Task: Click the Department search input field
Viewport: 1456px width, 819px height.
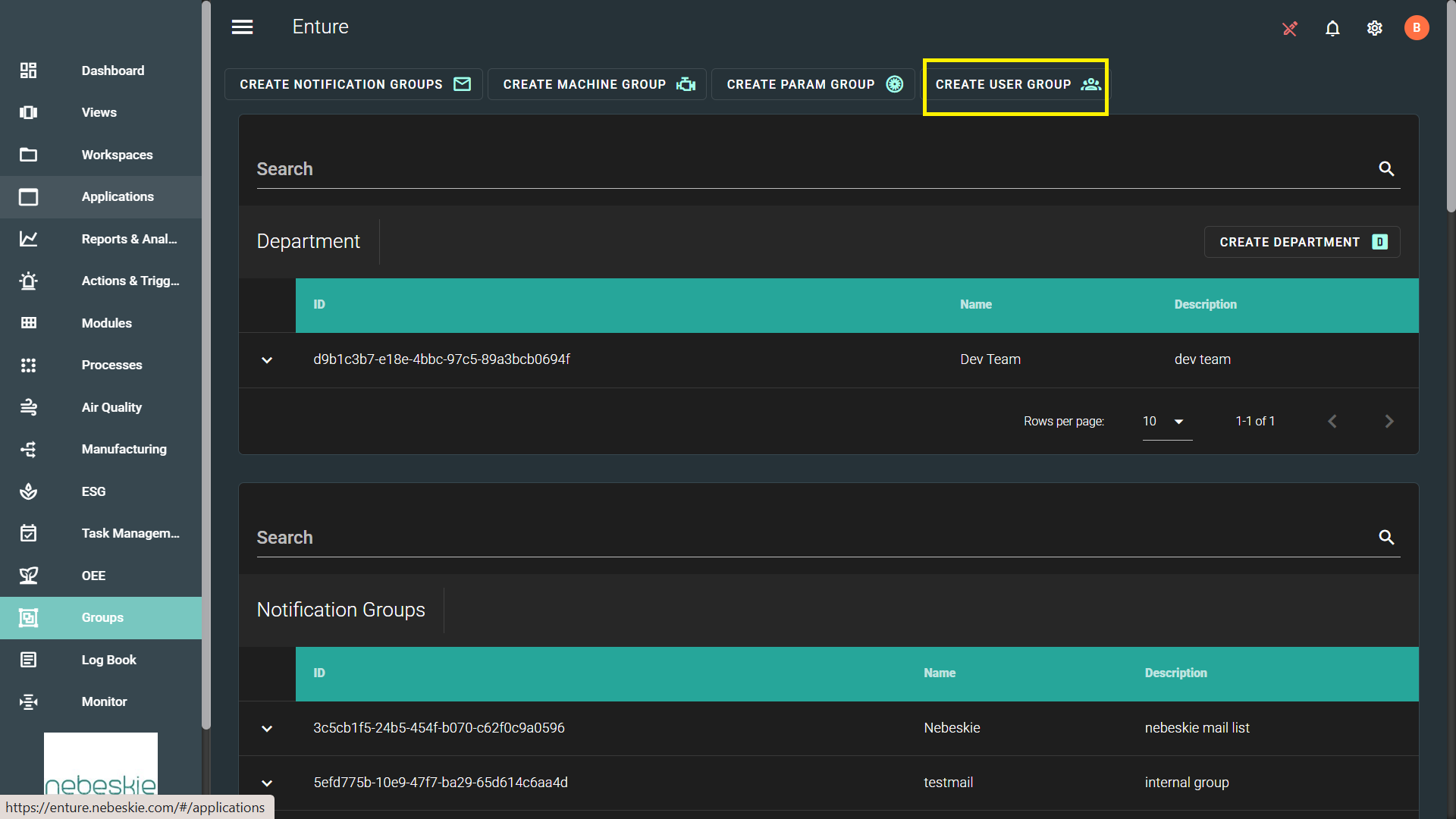Action: [811, 169]
